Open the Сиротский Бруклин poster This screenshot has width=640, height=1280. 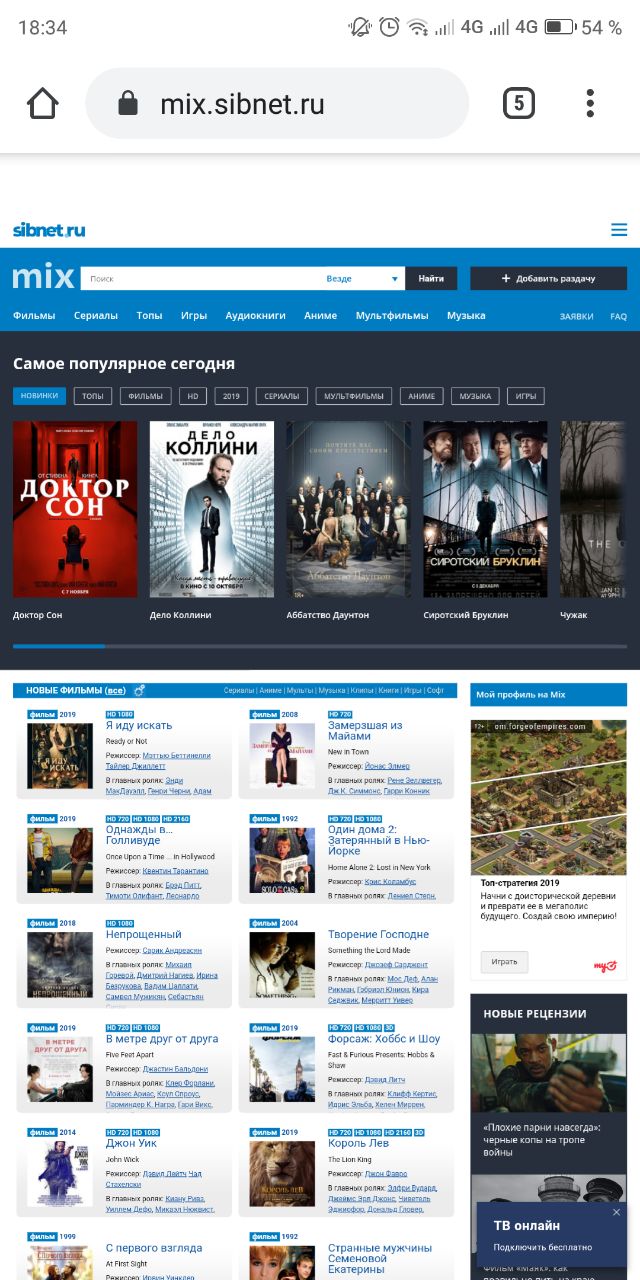pyautogui.click(x=485, y=509)
